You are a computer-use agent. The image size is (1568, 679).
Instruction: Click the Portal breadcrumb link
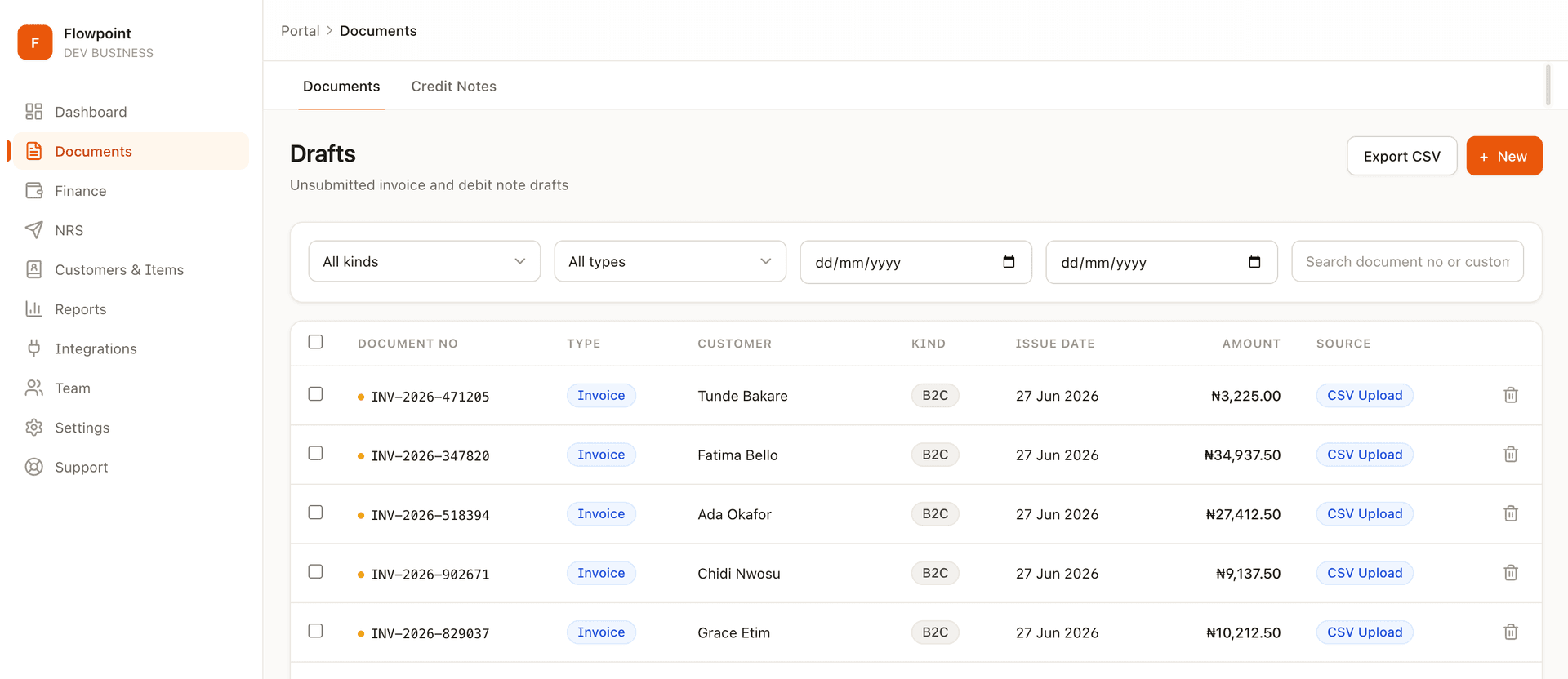click(x=301, y=31)
